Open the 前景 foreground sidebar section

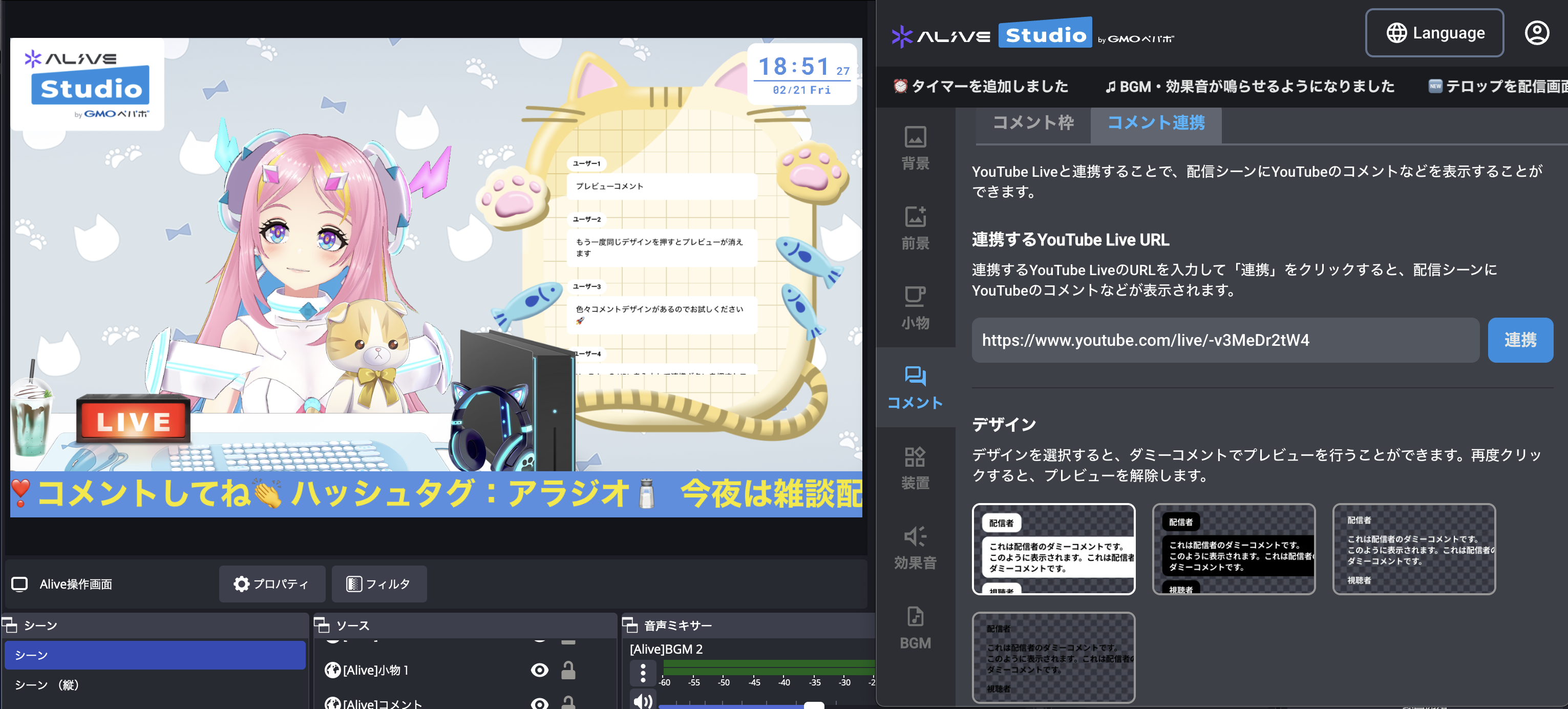(915, 228)
